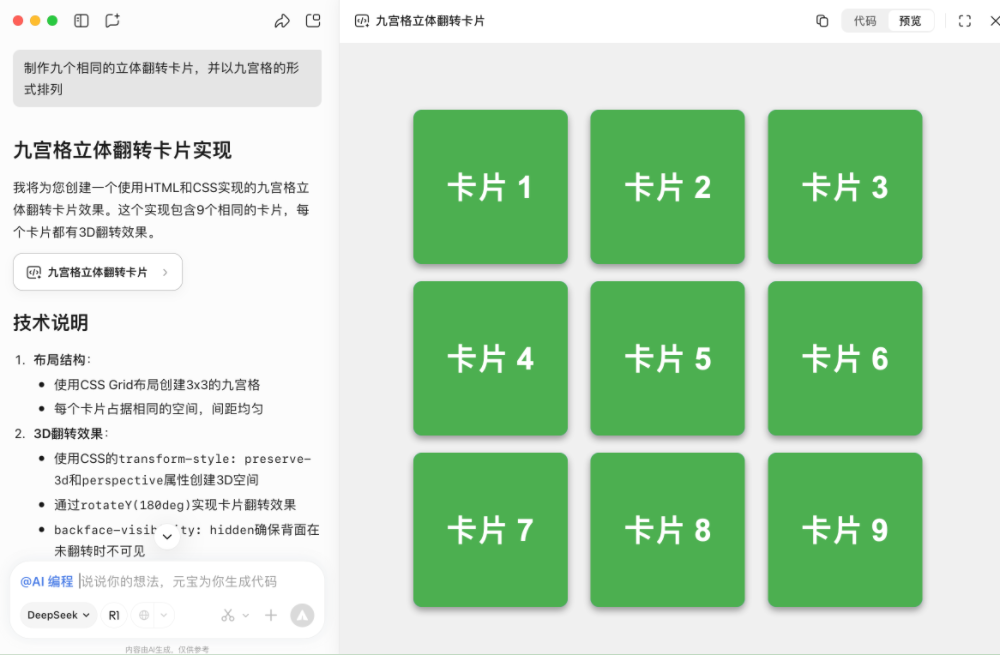This screenshot has height=655, width=1000.
Task: Share the current conversation
Action: tap(282, 20)
